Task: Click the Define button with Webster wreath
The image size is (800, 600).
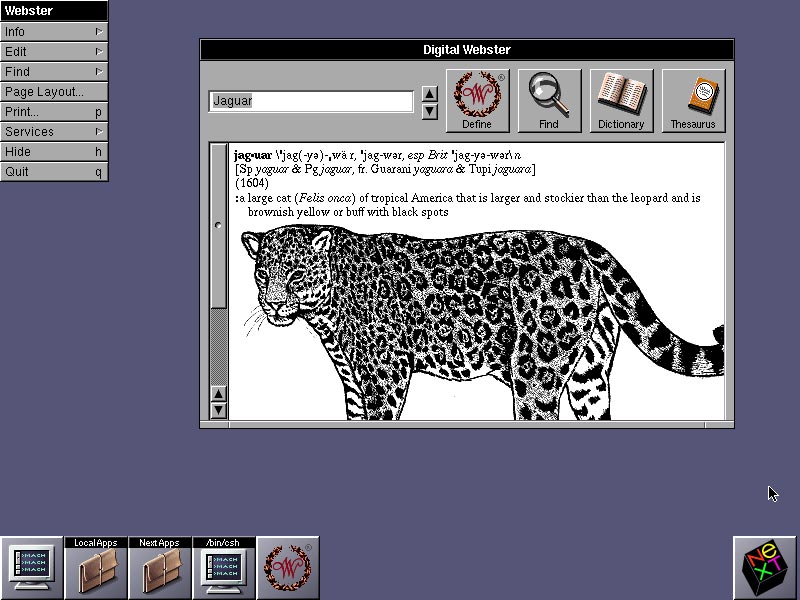Action: tap(478, 101)
